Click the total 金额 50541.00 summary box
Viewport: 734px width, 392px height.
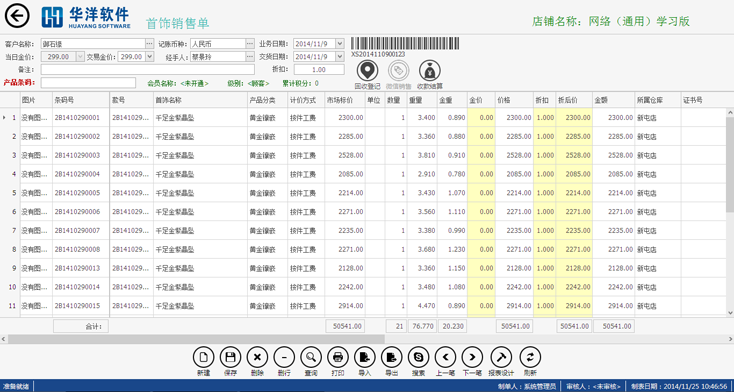click(x=614, y=326)
